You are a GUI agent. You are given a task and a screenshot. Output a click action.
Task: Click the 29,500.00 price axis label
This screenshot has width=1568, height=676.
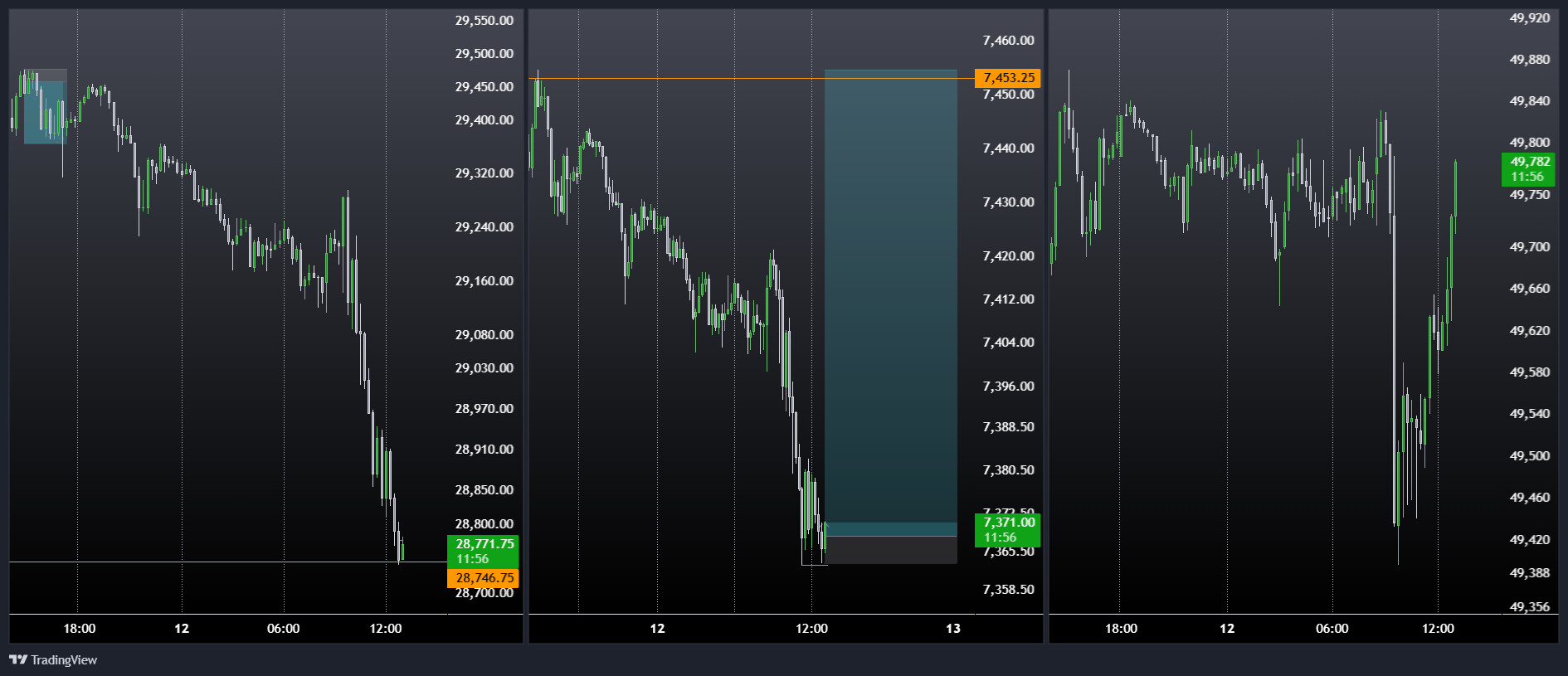pyautogui.click(x=485, y=53)
